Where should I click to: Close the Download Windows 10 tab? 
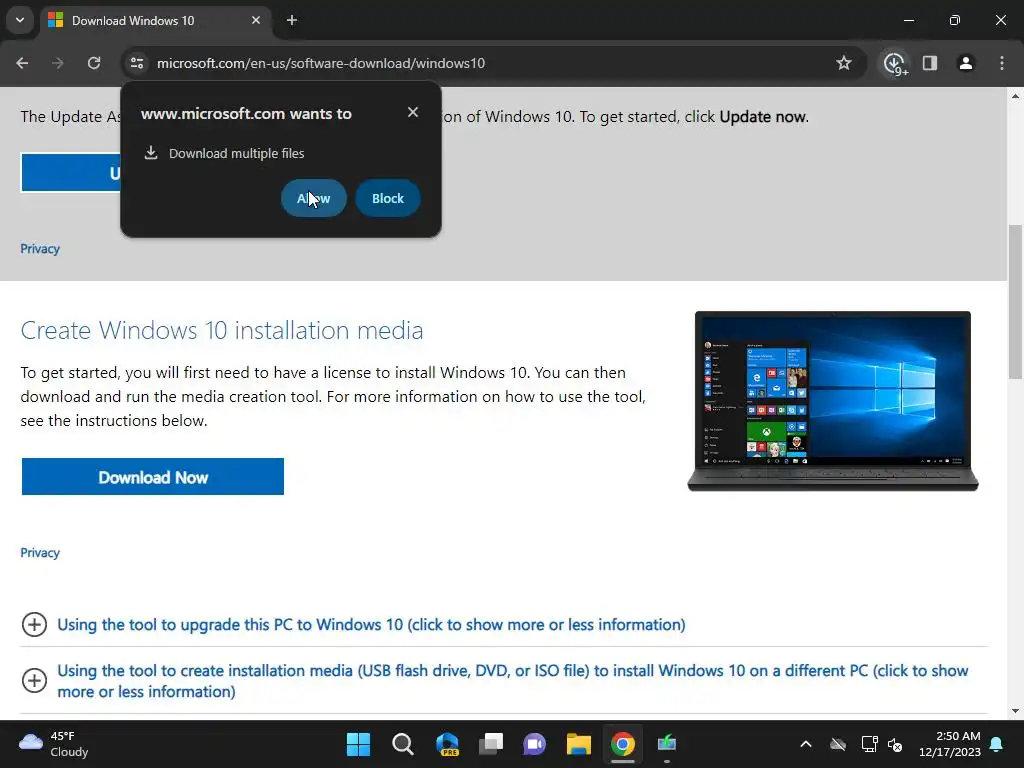[x=256, y=20]
